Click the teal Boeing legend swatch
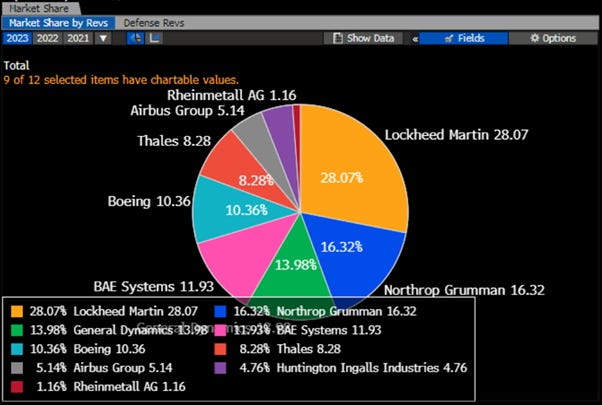 [17, 349]
